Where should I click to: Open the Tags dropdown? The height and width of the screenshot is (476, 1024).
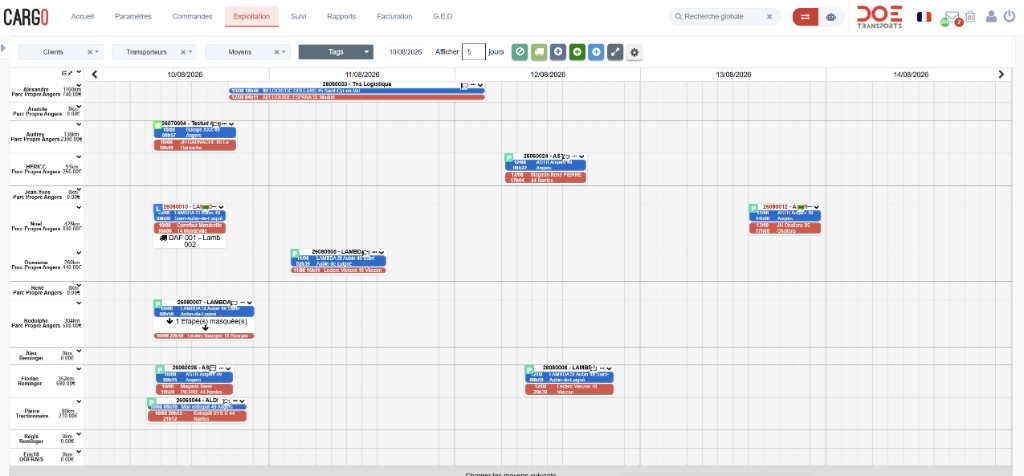(x=336, y=52)
